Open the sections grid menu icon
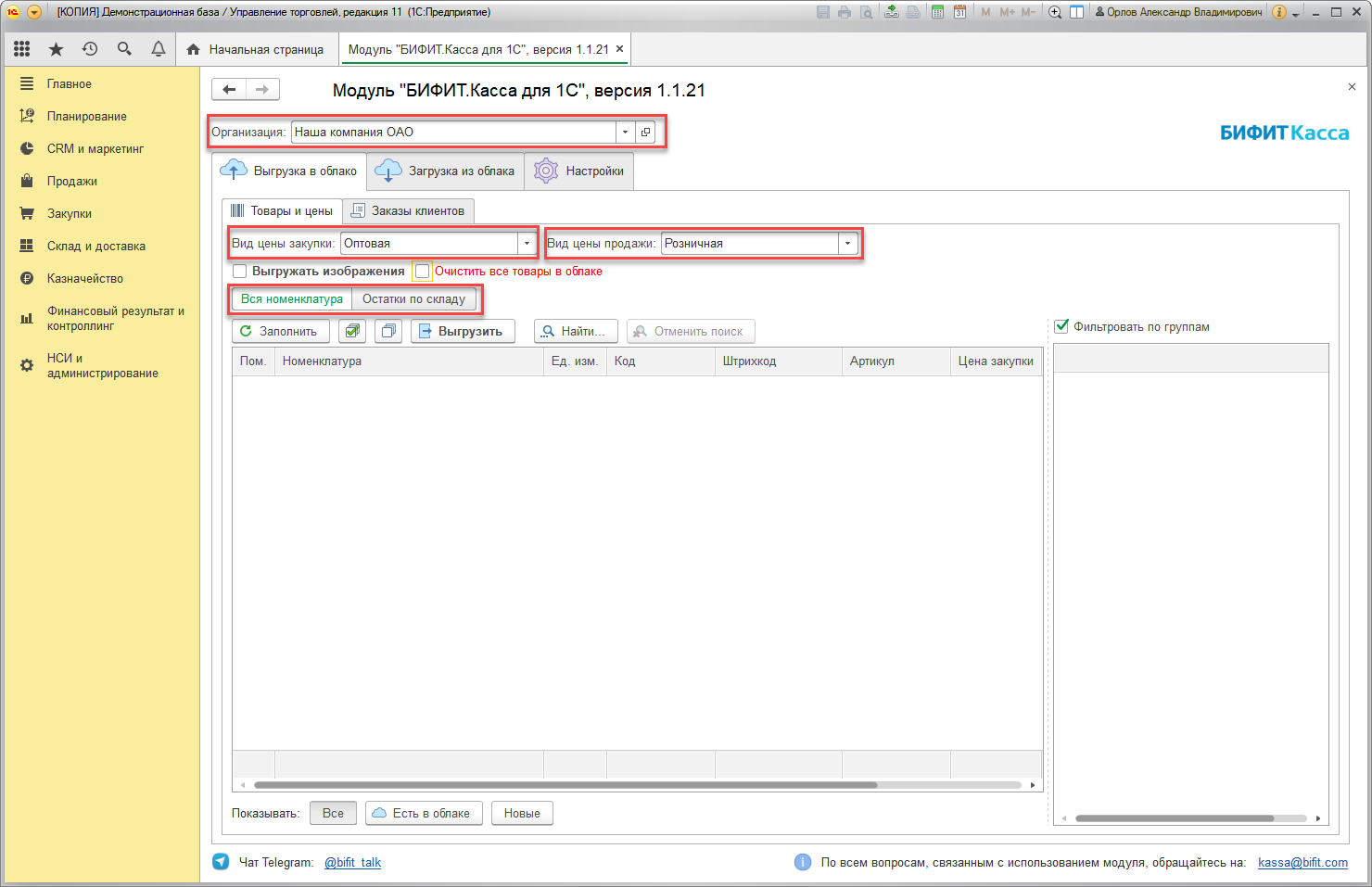Image resolution: width=1372 pixels, height=887 pixels. click(21, 49)
